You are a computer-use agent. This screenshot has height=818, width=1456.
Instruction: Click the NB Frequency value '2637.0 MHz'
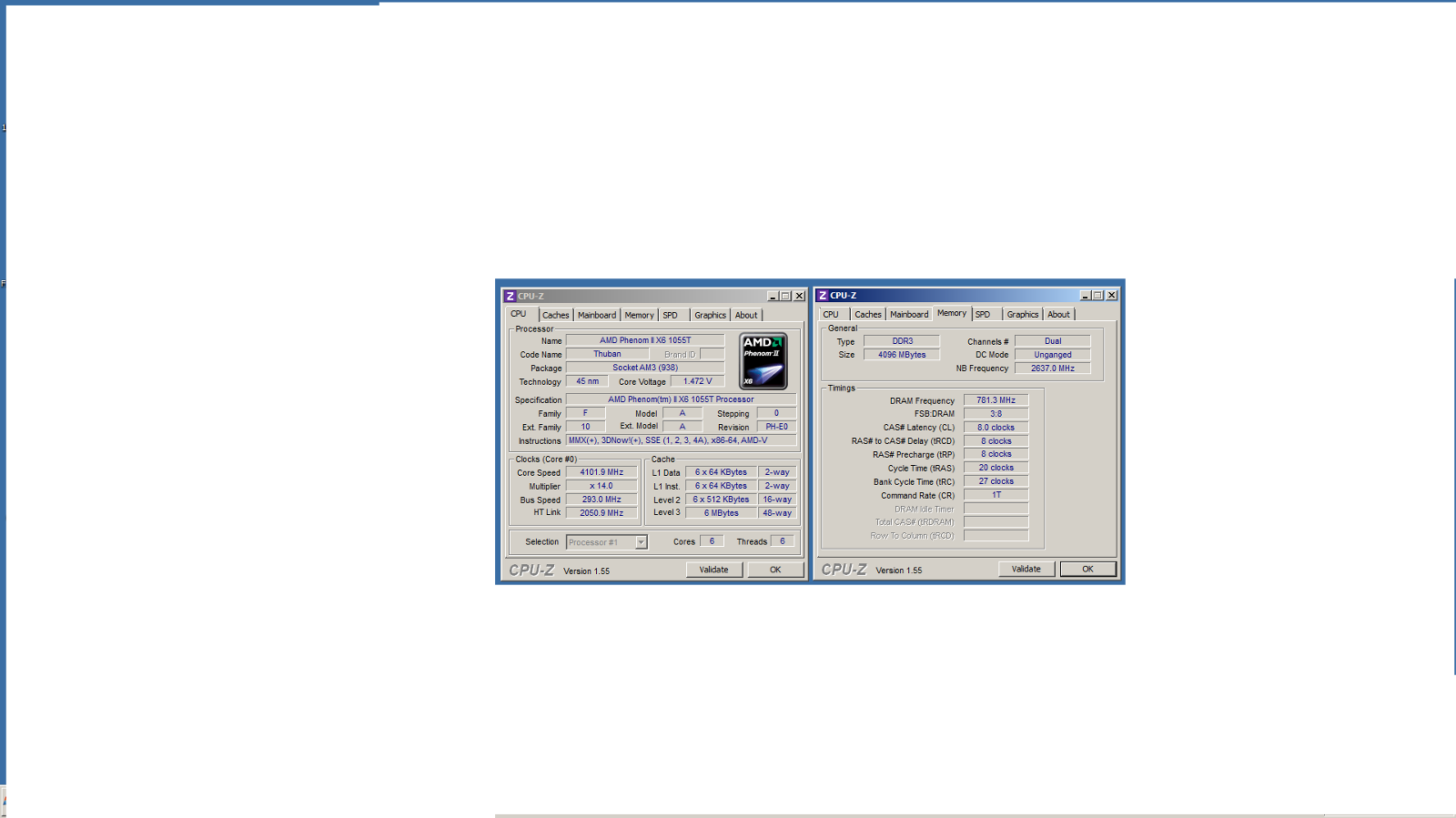(x=1053, y=369)
